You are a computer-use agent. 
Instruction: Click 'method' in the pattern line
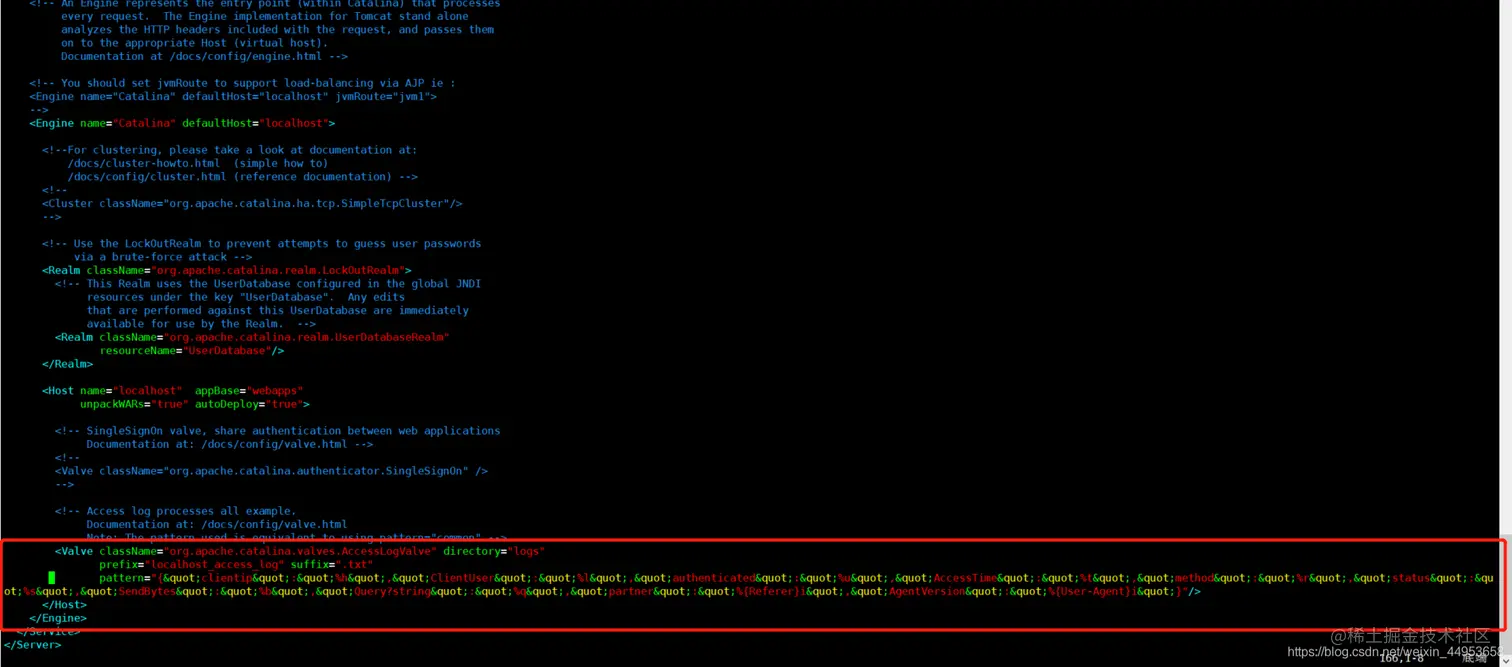point(1194,578)
